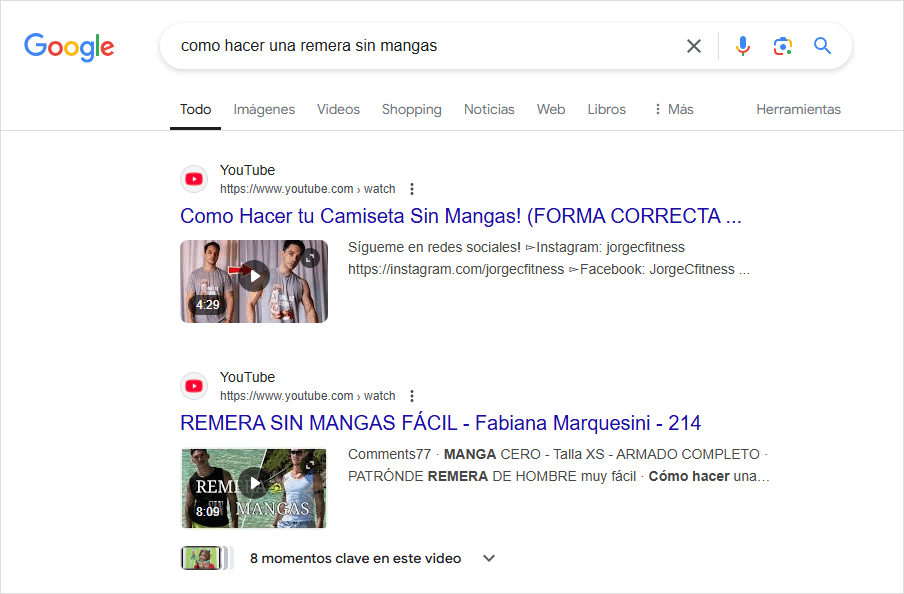Open Google Lens image search
This screenshot has height=594, width=904.
[x=782, y=46]
